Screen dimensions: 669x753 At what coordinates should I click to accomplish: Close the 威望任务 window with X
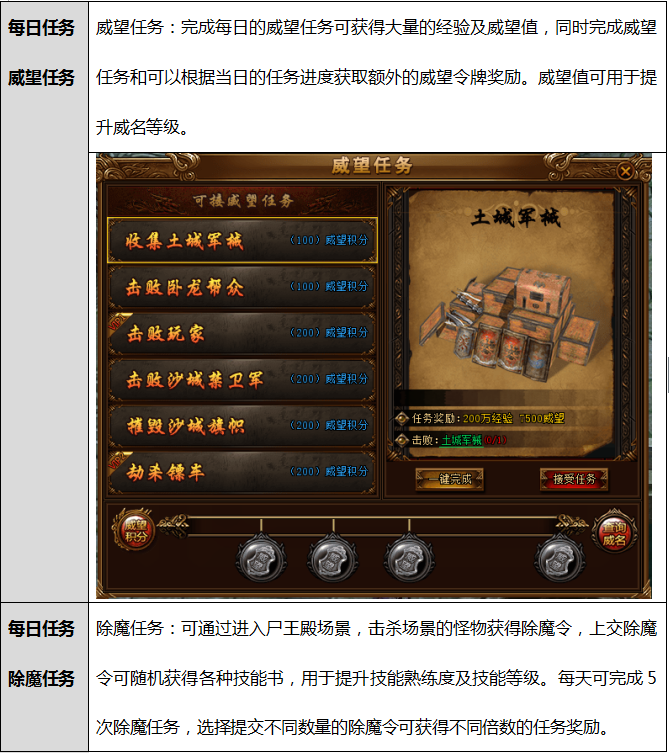pyautogui.click(x=625, y=171)
